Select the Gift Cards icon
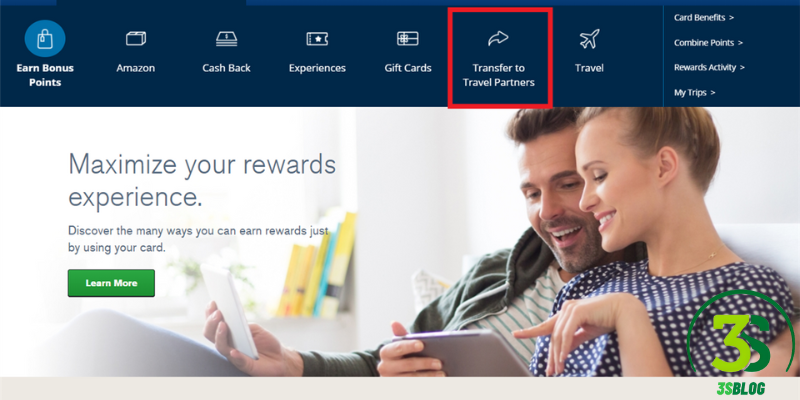The width and height of the screenshot is (800, 400). pyautogui.click(x=408, y=39)
